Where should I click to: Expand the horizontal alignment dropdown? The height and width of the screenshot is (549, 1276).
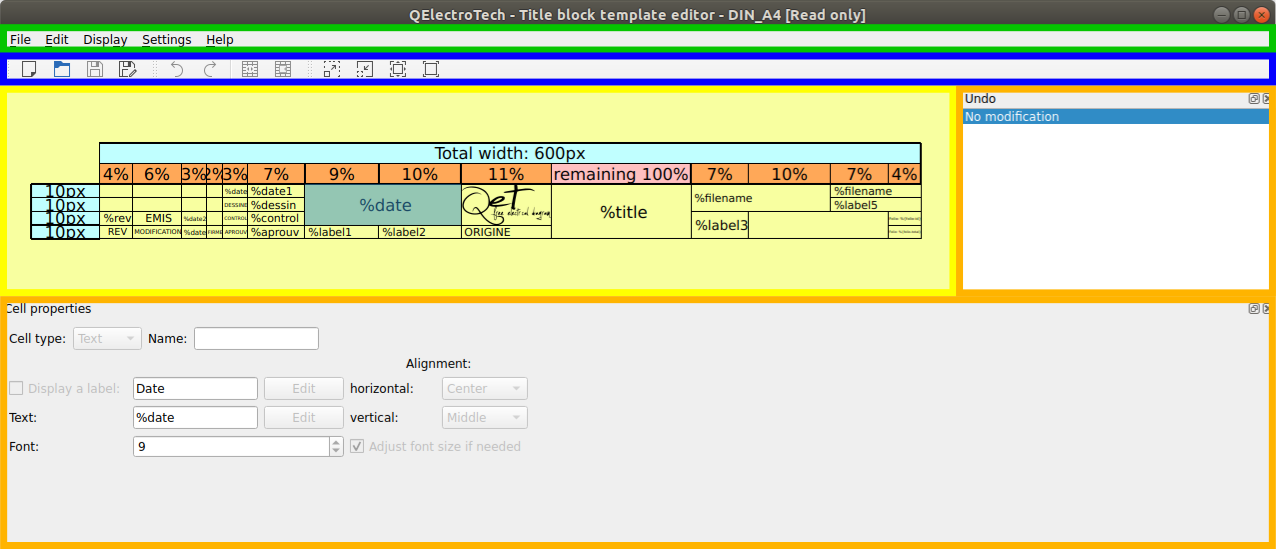click(x=484, y=389)
